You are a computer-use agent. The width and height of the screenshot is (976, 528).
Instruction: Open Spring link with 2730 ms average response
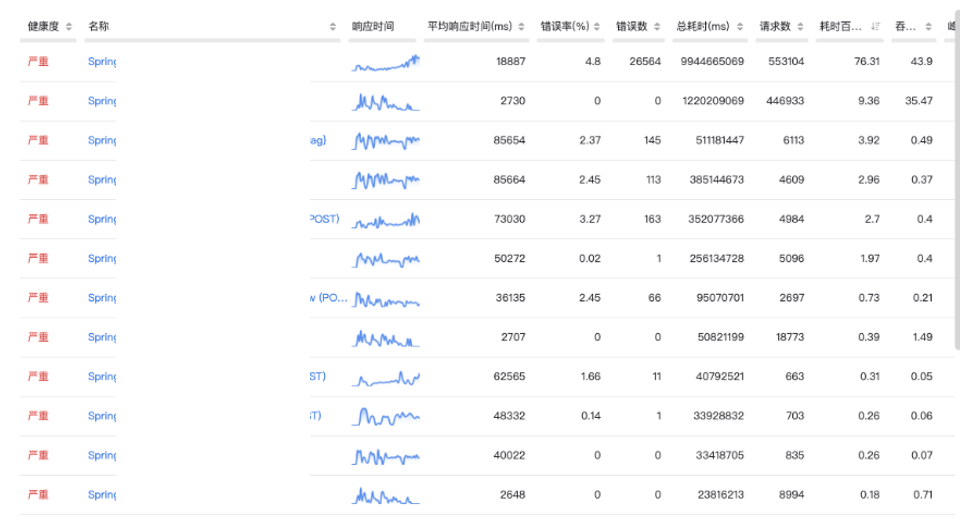pos(102,101)
